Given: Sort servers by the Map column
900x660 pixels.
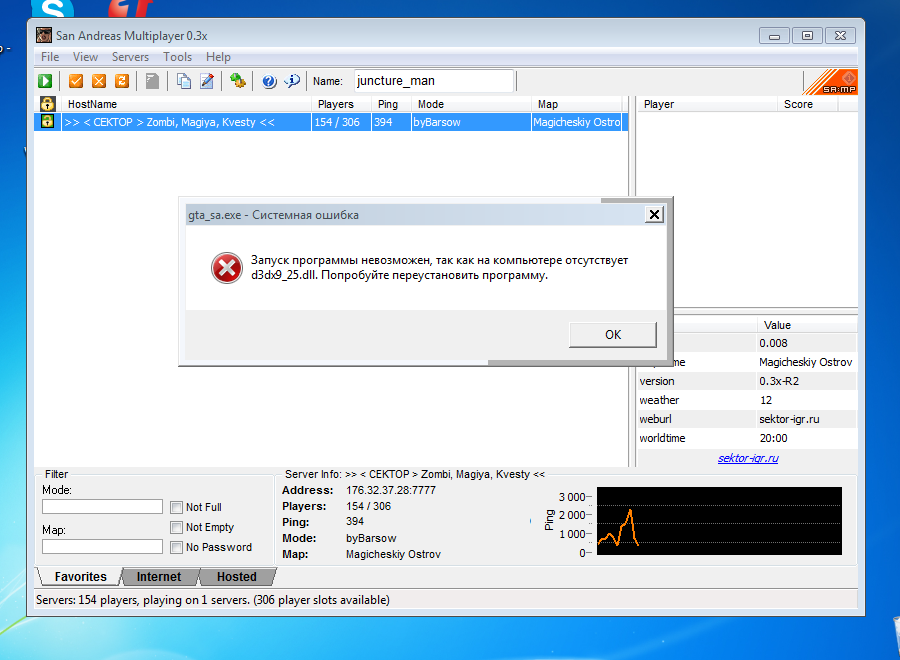Looking at the screenshot, I should (577, 104).
